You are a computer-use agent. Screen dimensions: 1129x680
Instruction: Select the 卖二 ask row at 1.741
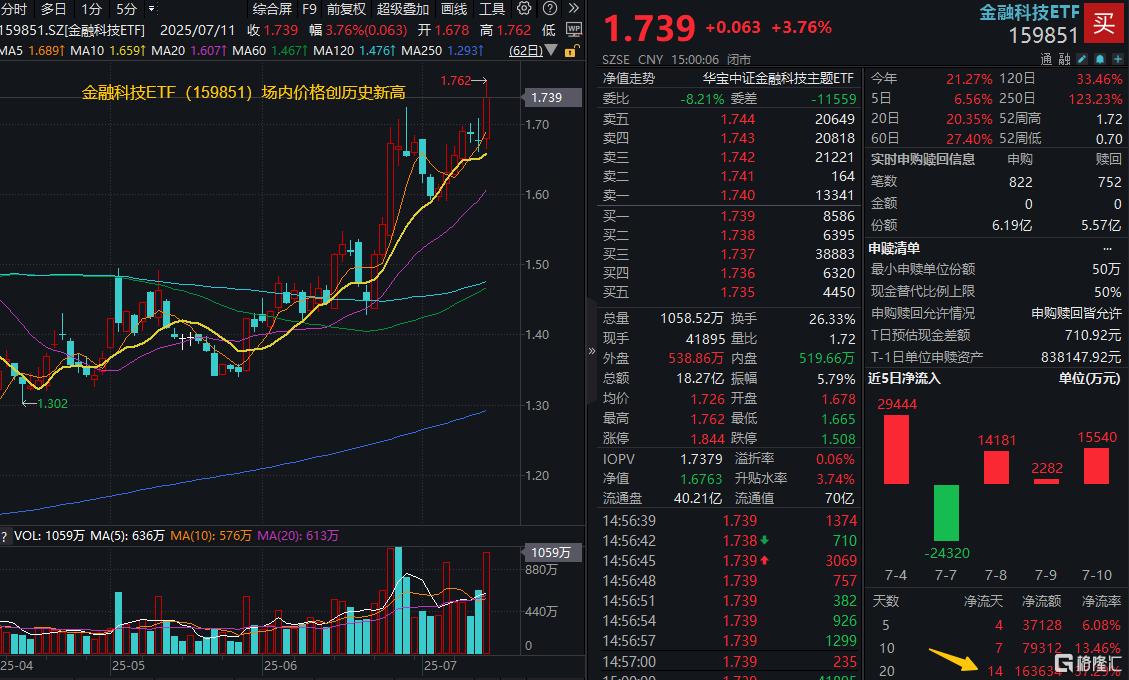(x=729, y=176)
